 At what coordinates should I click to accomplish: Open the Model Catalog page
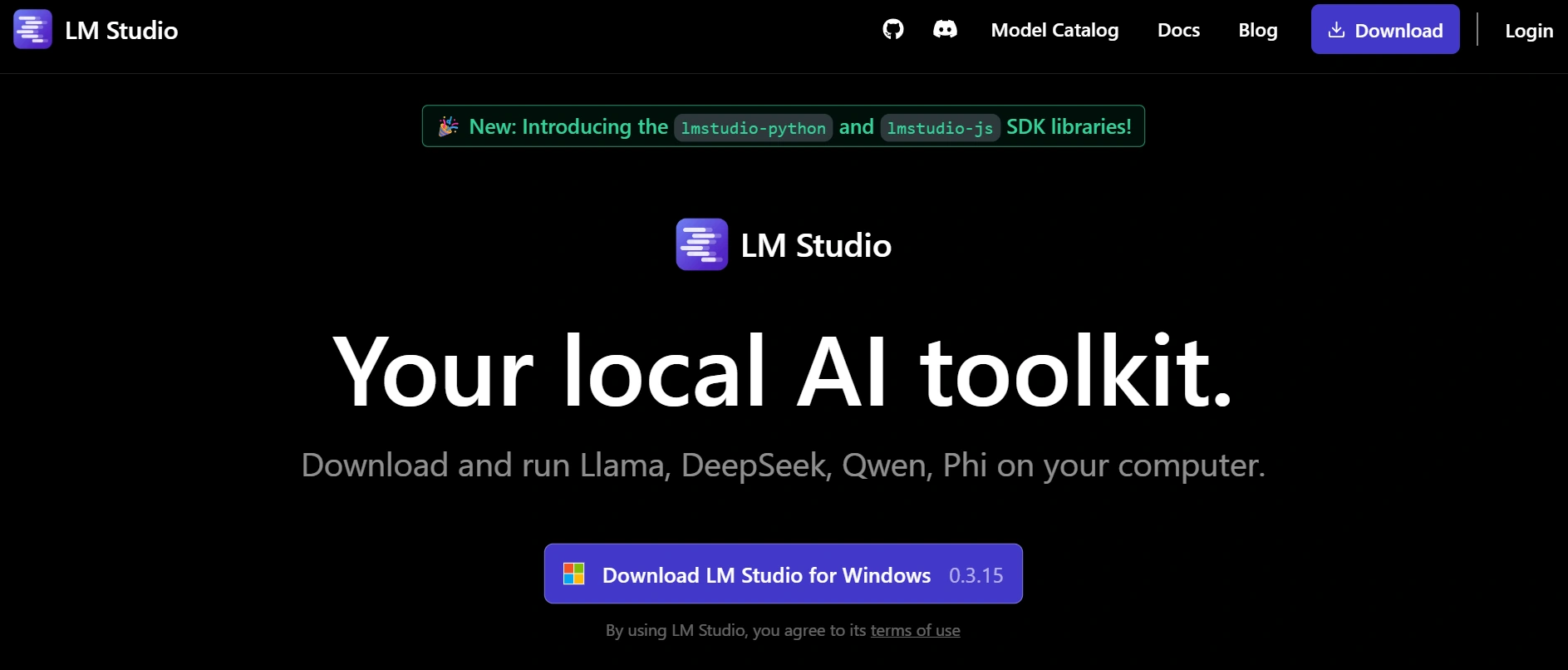click(1054, 30)
